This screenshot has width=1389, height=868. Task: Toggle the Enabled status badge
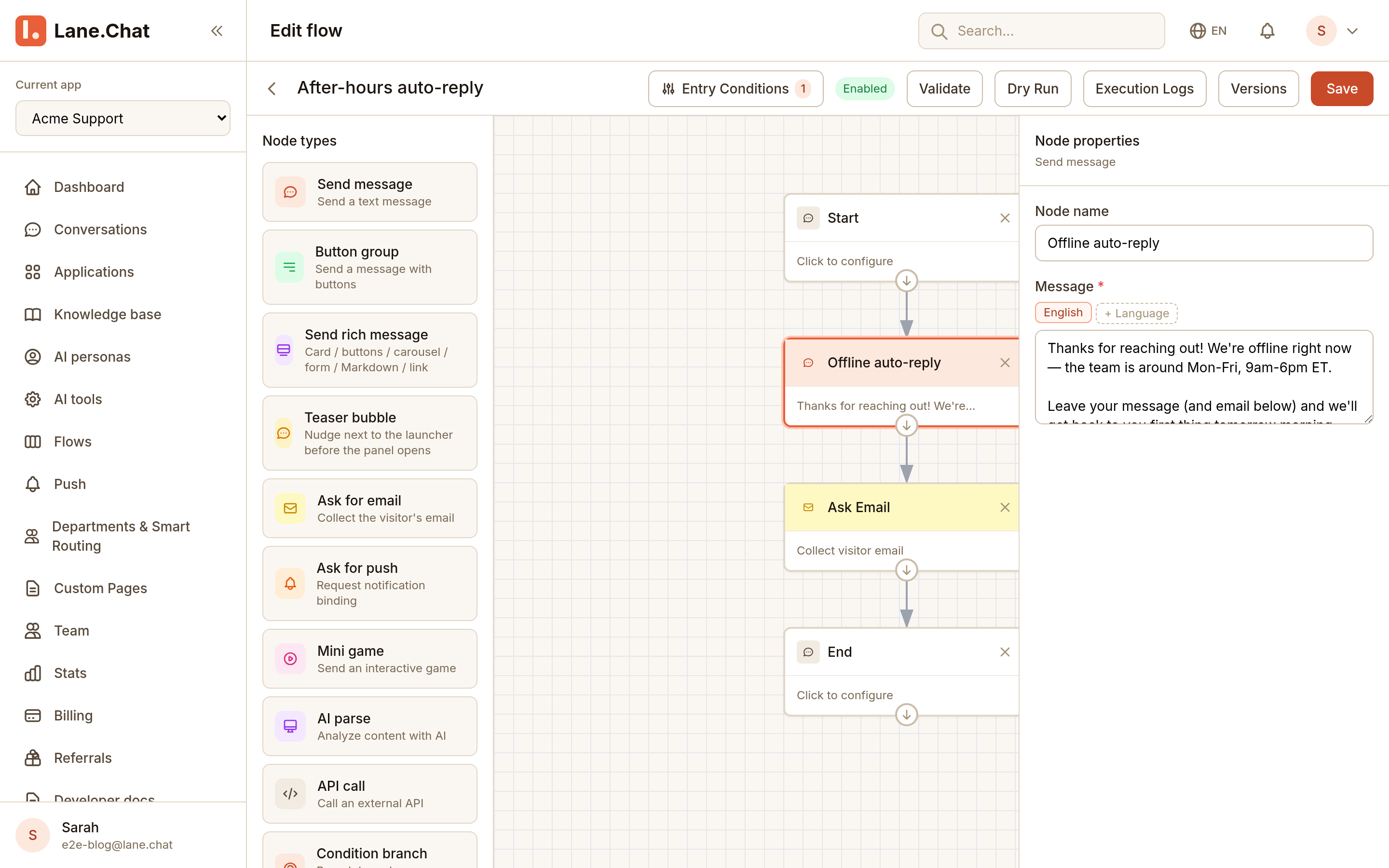click(x=864, y=88)
